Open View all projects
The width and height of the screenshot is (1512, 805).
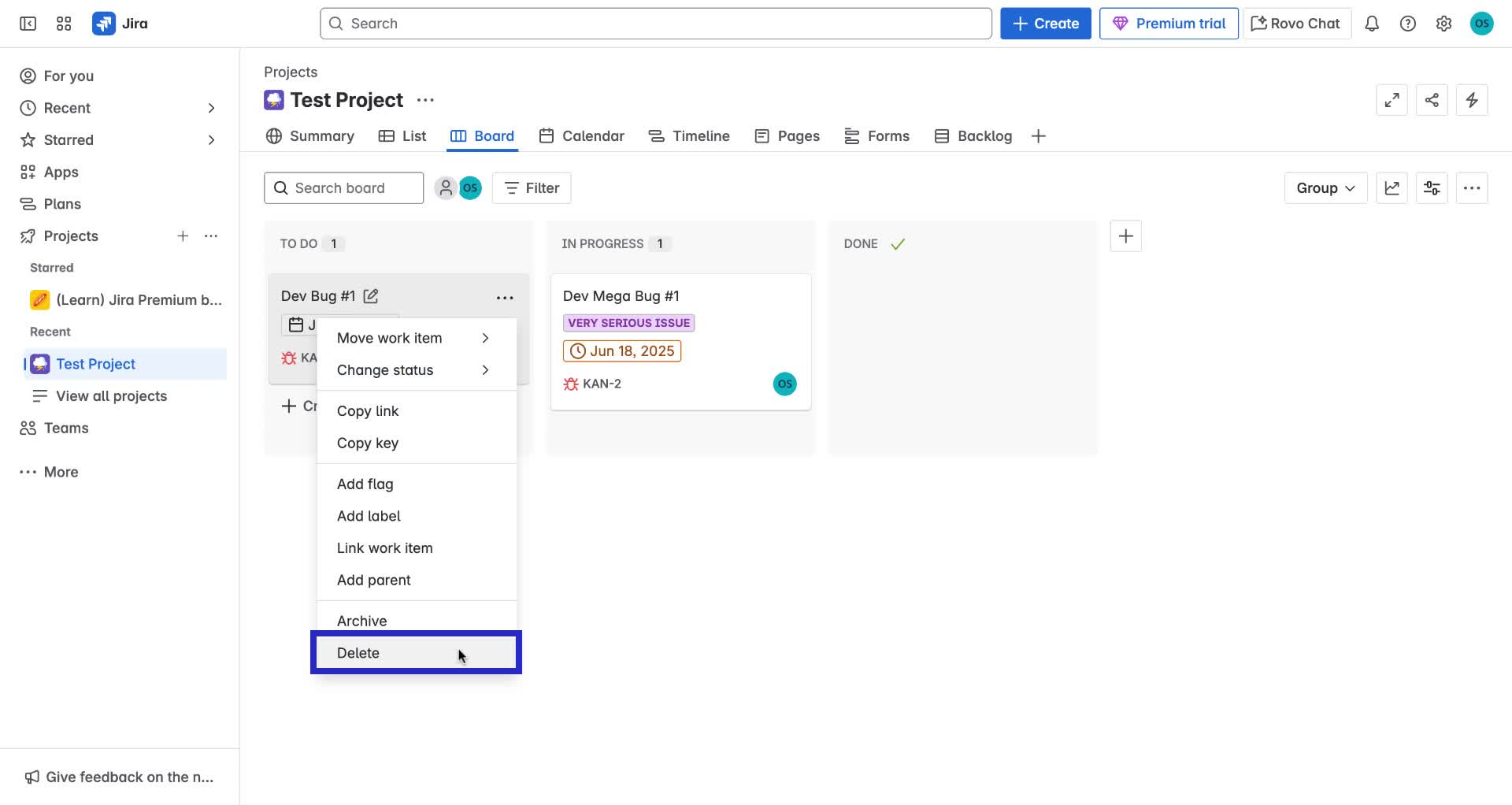click(110, 395)
